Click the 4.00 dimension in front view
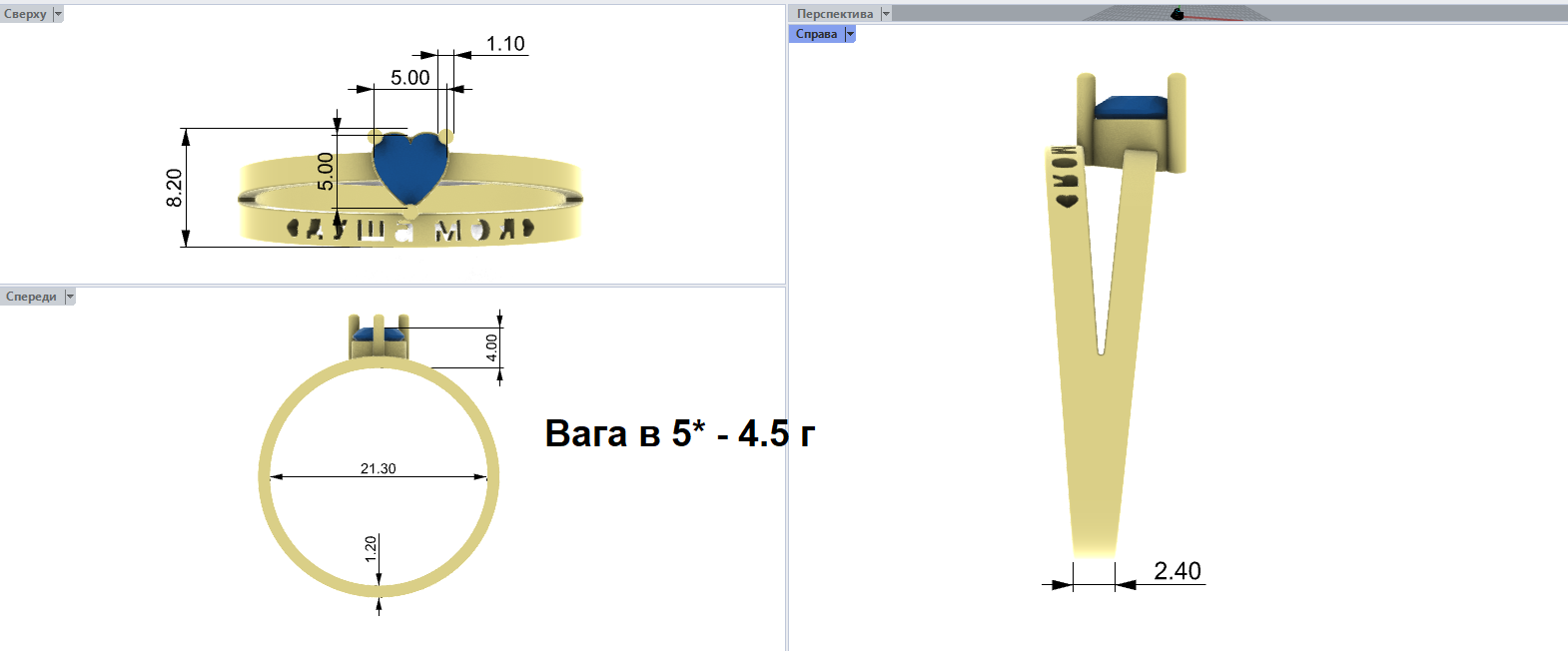This screenshot has height=651, width=1568. pos(491,347)
